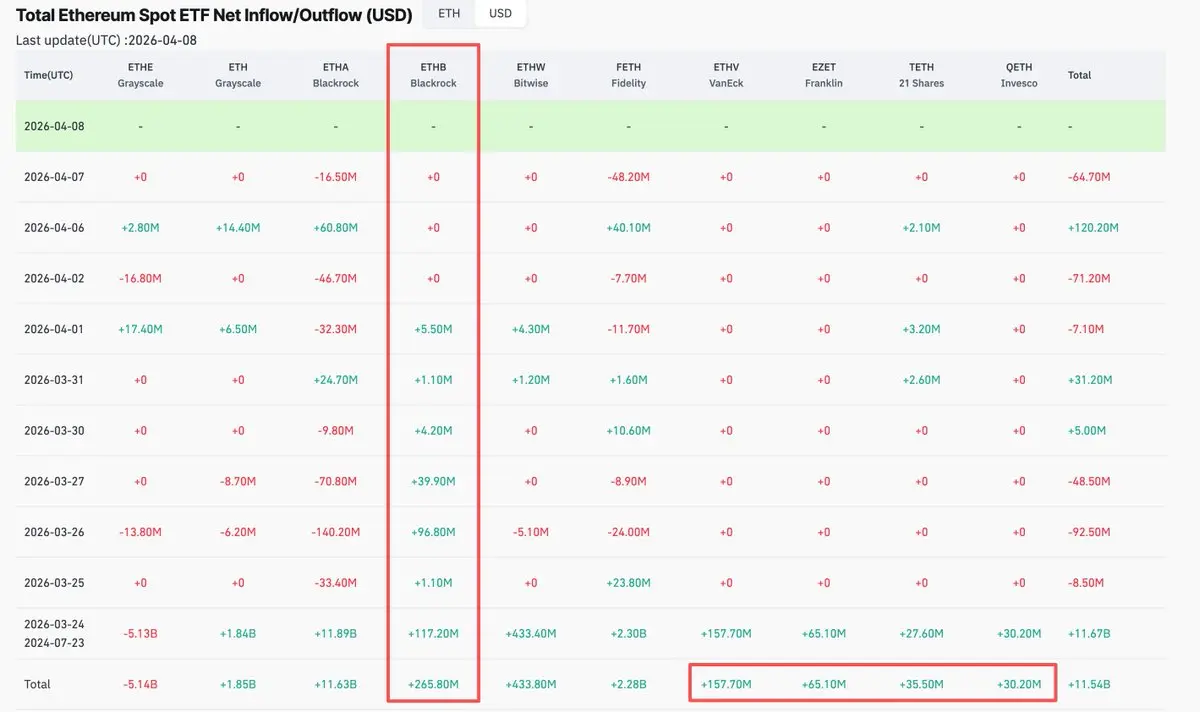Screen dimensions: 1200x712
Task: Click the +4.30M Bitwise cell
Action: 531,329
